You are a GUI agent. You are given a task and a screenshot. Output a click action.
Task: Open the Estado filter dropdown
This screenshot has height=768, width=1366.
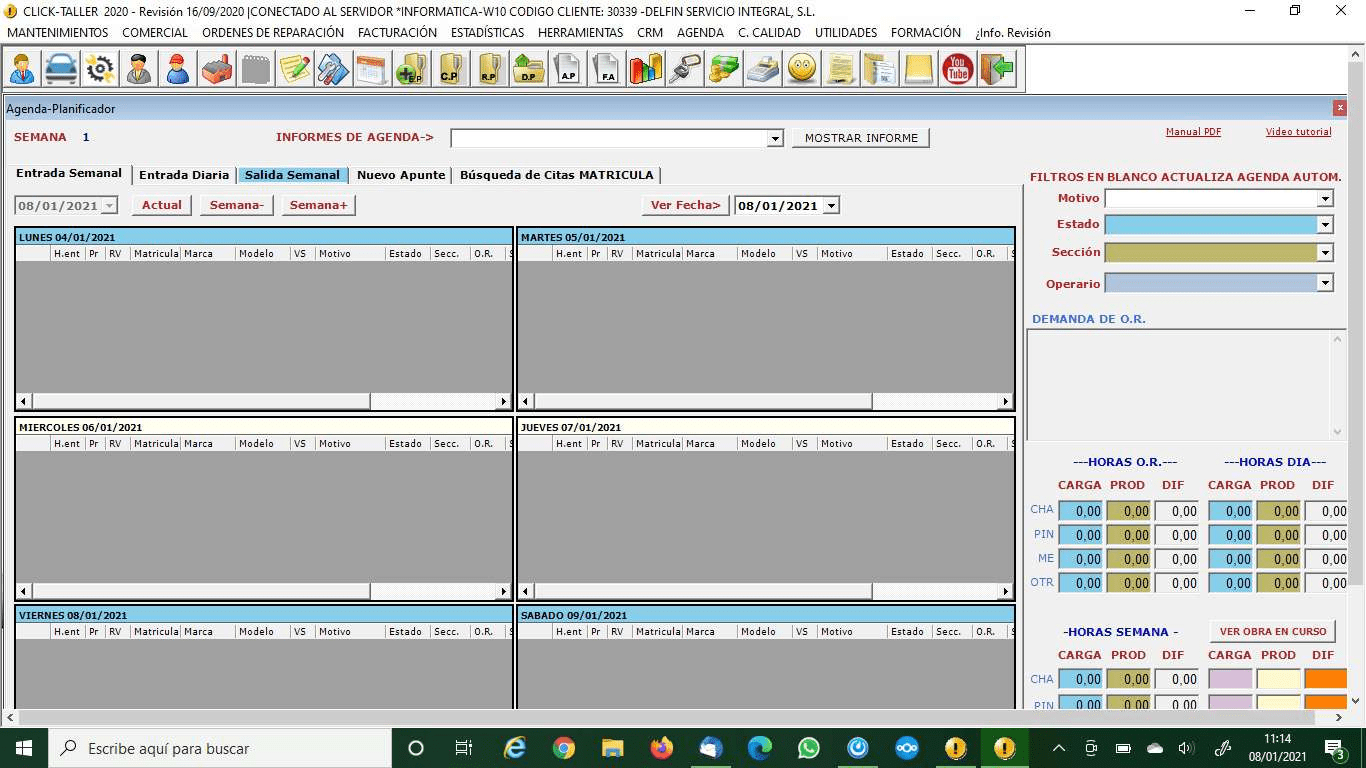click(x=1325, y=225)
